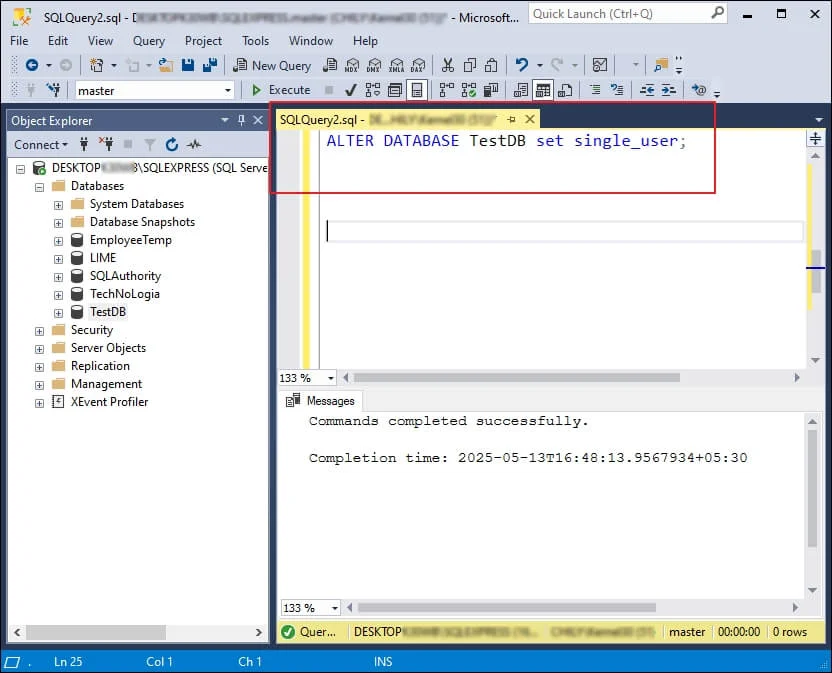Click the Save All icon
The width and height of the screenshot is (832, 673).
pos(210,65)
